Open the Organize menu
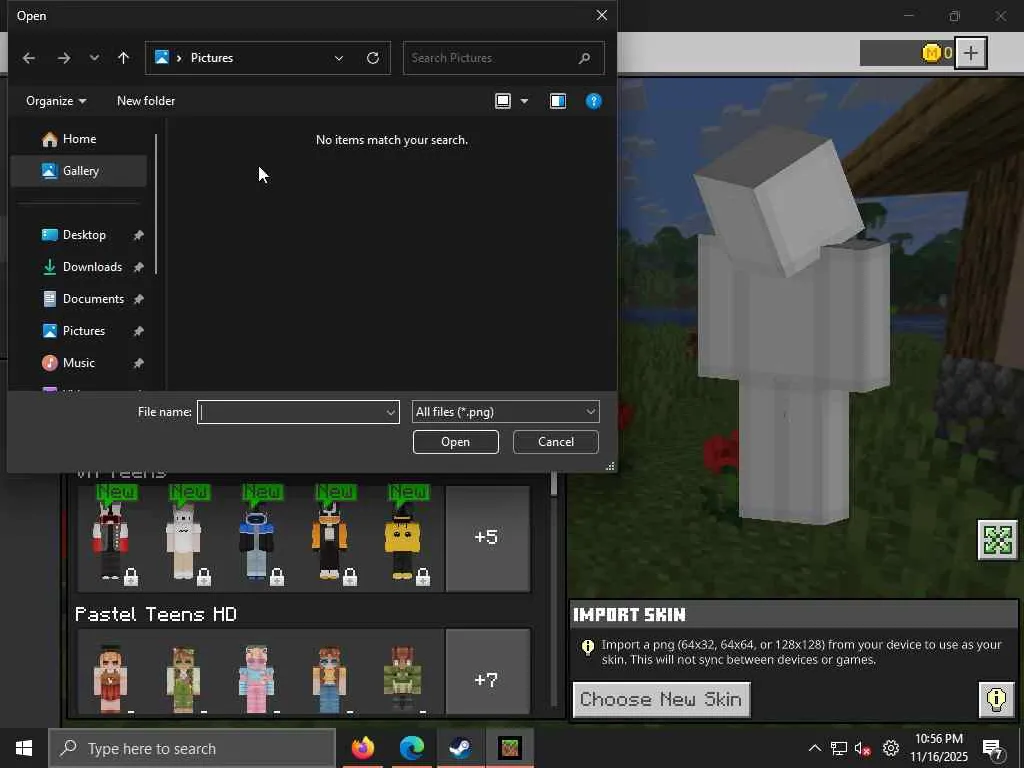1024x768 pixels. pos(56,101)
